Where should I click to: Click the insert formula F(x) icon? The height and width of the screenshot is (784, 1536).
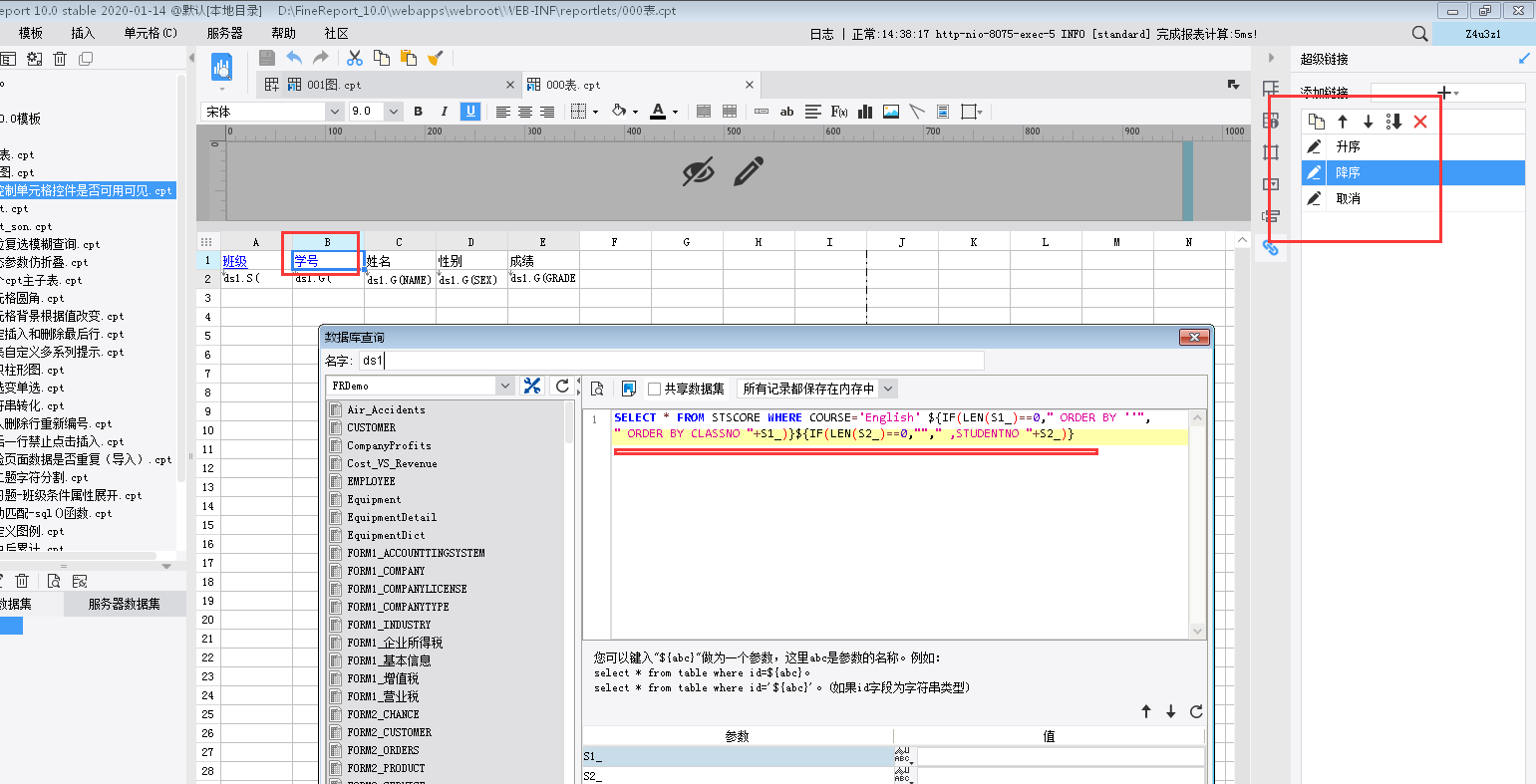point(839,112)
